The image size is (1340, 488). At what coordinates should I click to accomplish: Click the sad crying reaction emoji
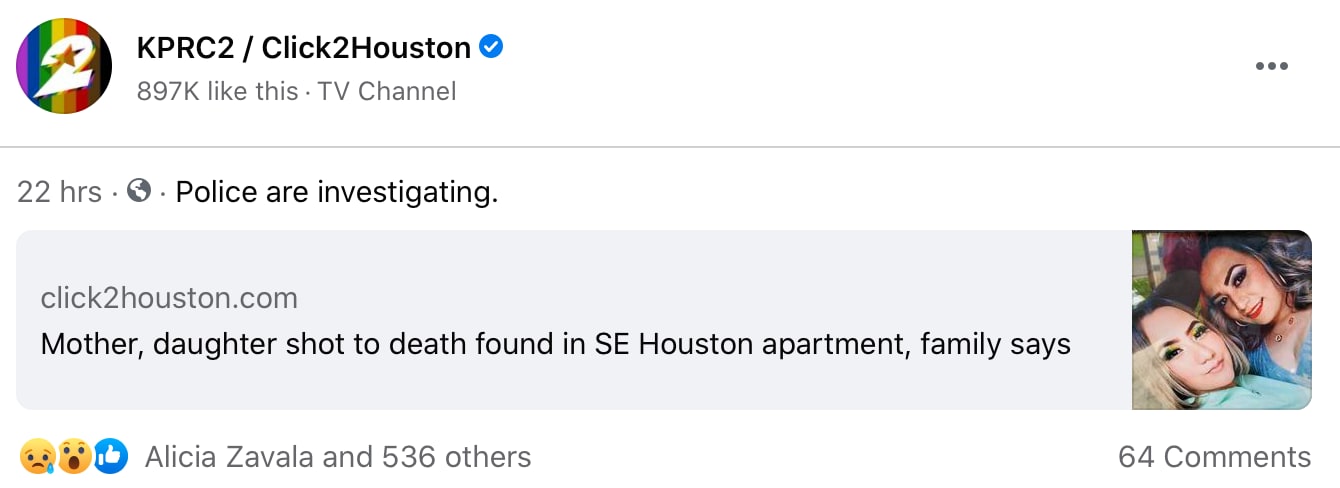pos(36,457)
